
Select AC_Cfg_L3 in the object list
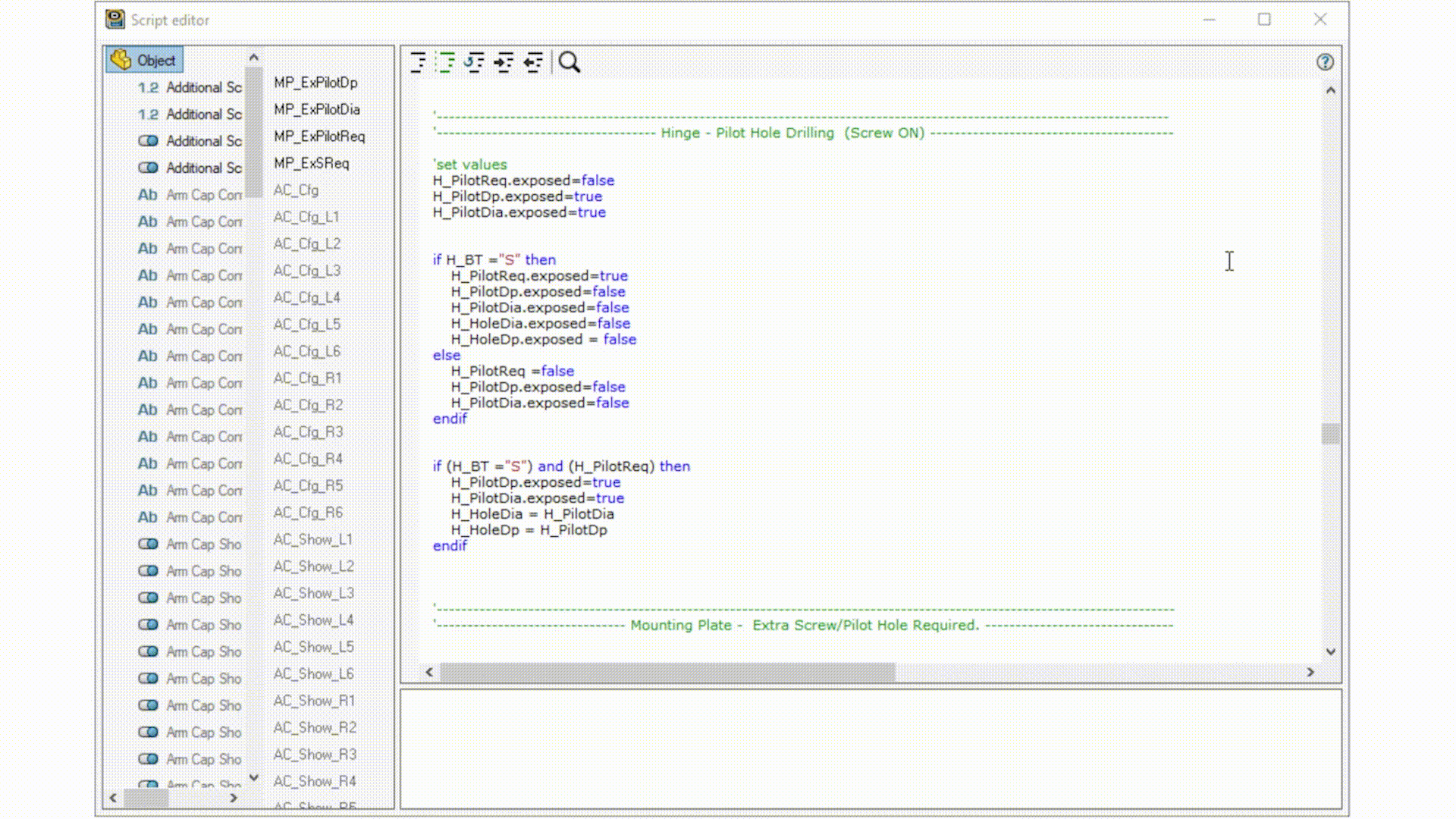tap(307, 271)
